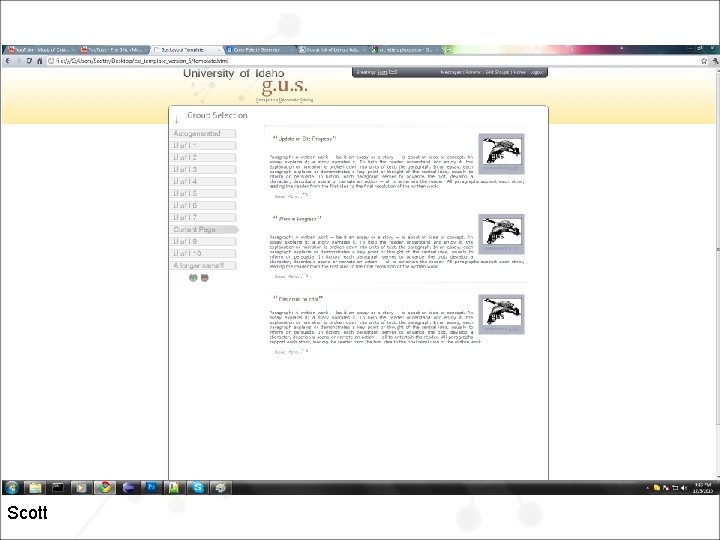720x540 pixels.
Task: Click the browser forward arrow
Action: (18, 61)
